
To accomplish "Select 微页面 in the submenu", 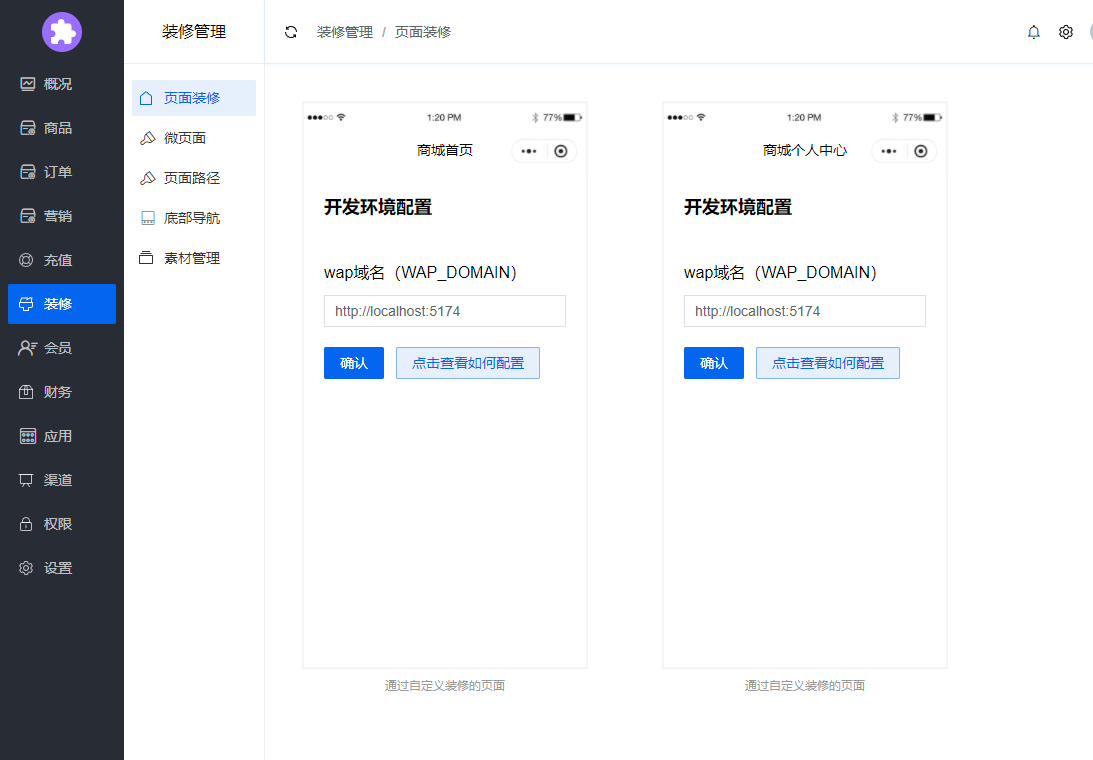I will click(x=185, y=138).
